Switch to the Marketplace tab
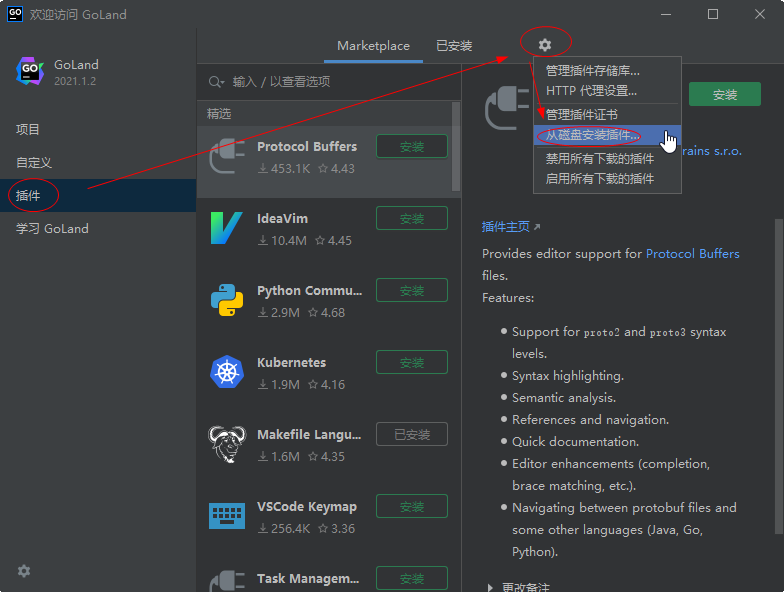Screen dimensions: 784x592 (373, 46)
